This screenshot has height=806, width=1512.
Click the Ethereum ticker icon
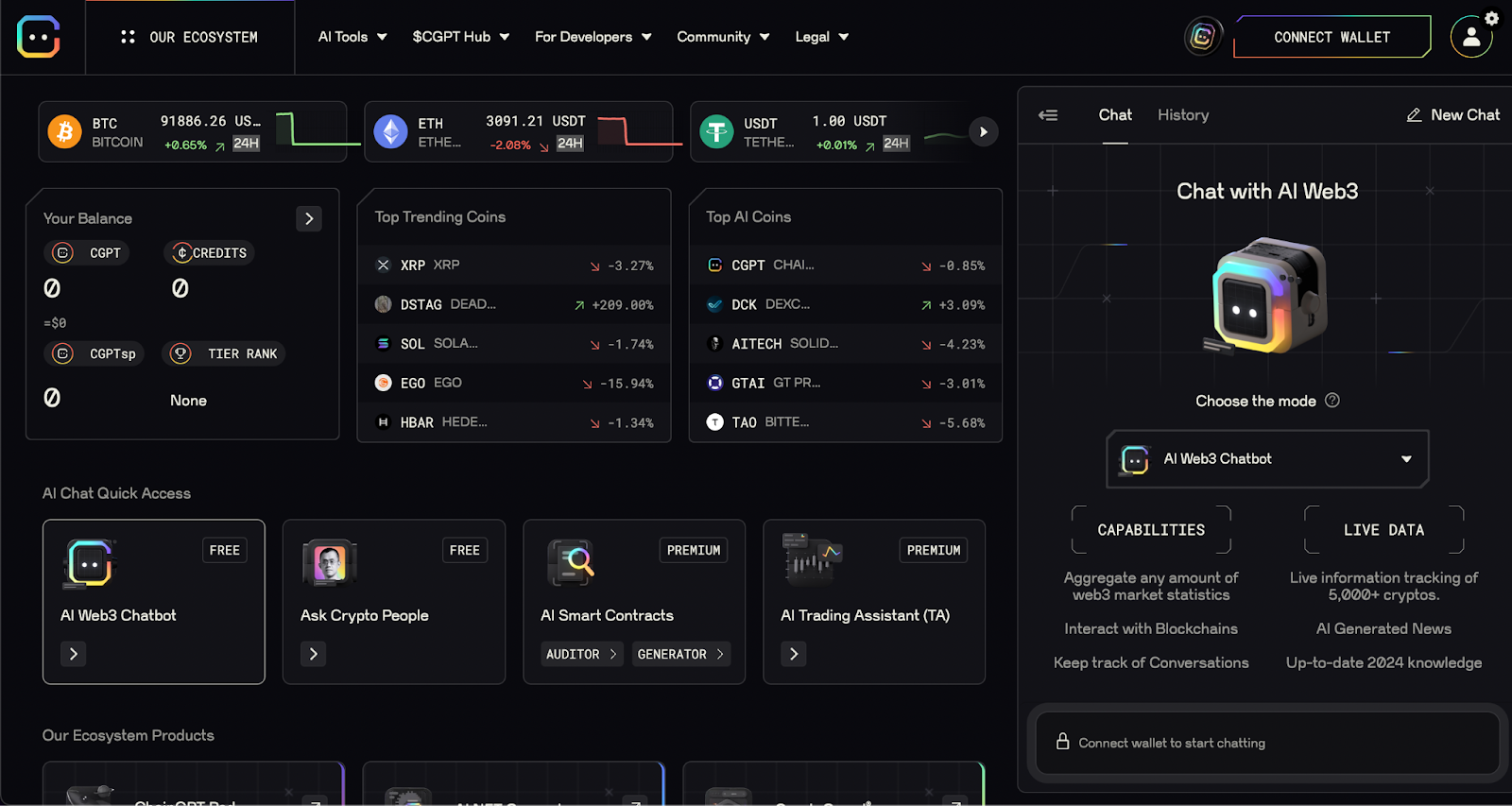pos(390,131)
